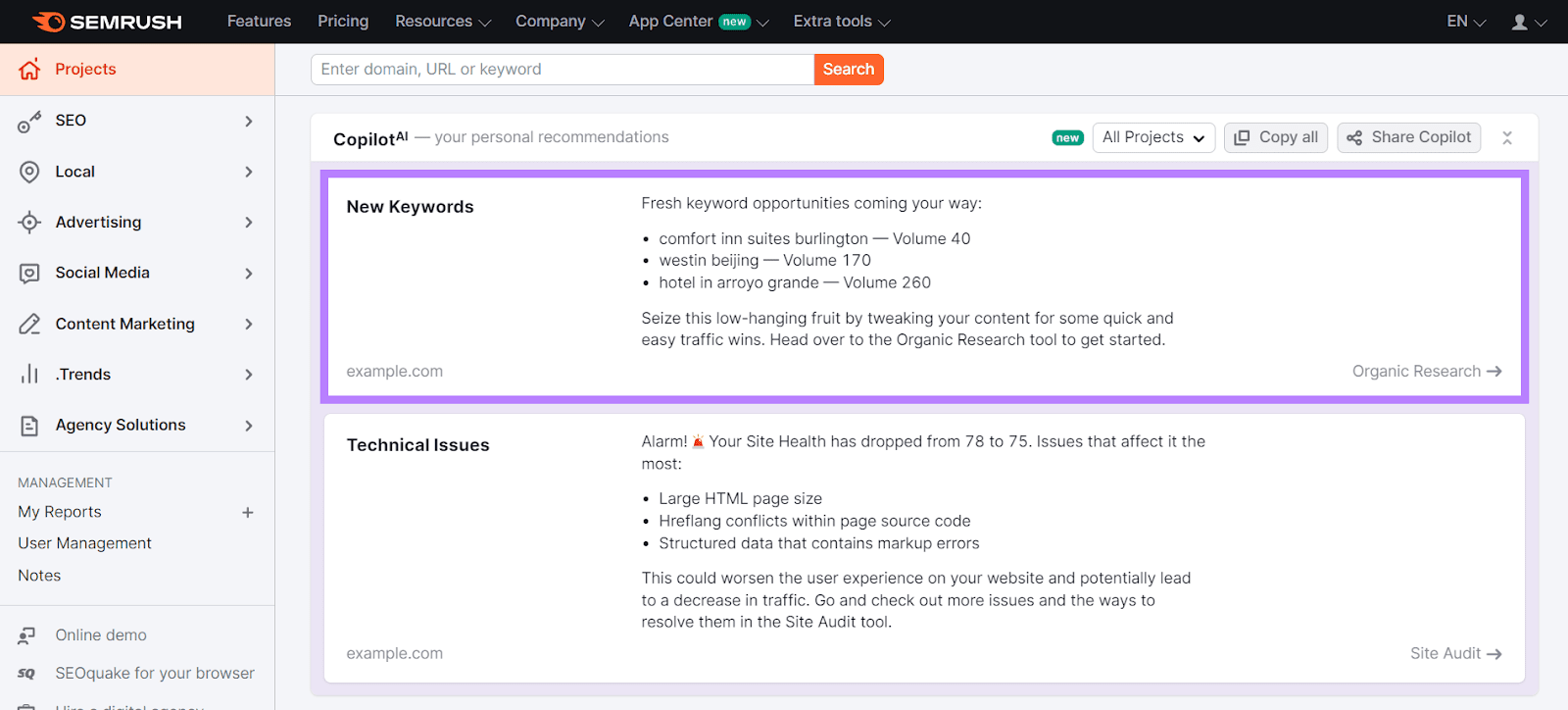
Task: Click keyword 'hotel in arroyo grande'
Action: [739, 282]
